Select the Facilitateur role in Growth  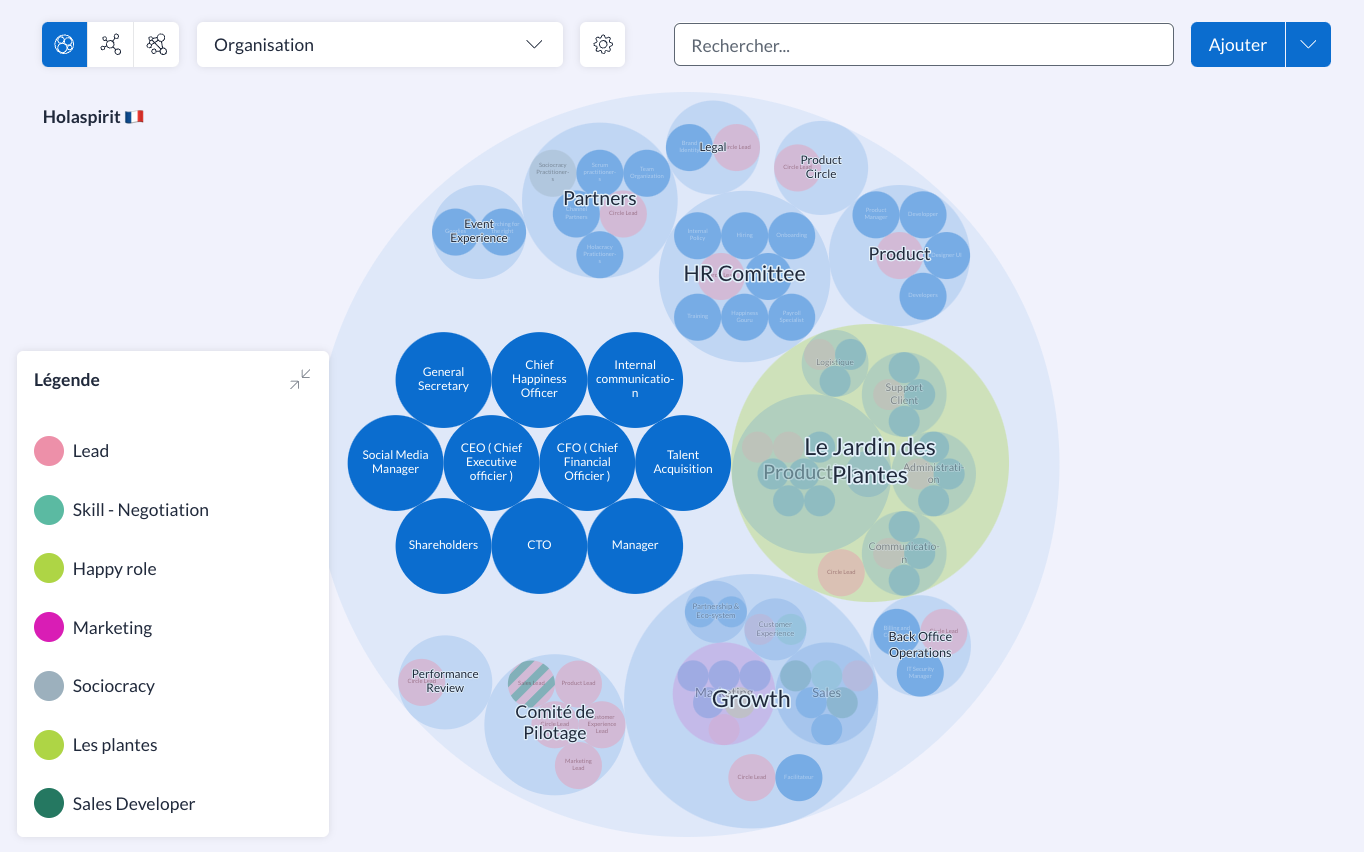pos(798,778)
